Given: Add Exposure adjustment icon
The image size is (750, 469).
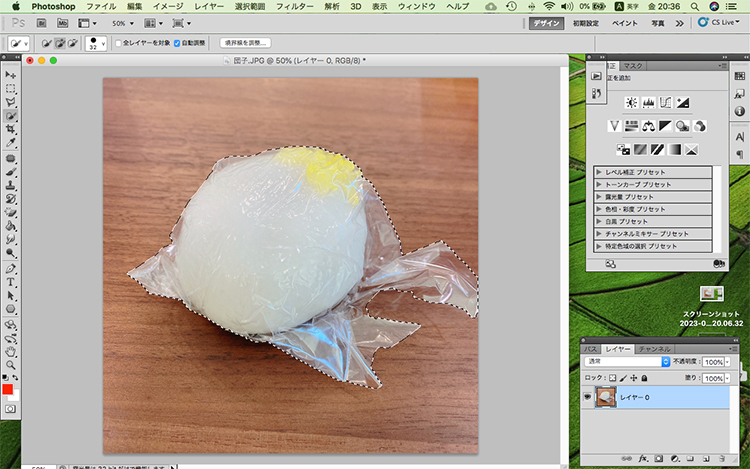Looking at the screenshot, I should [683, 102].
